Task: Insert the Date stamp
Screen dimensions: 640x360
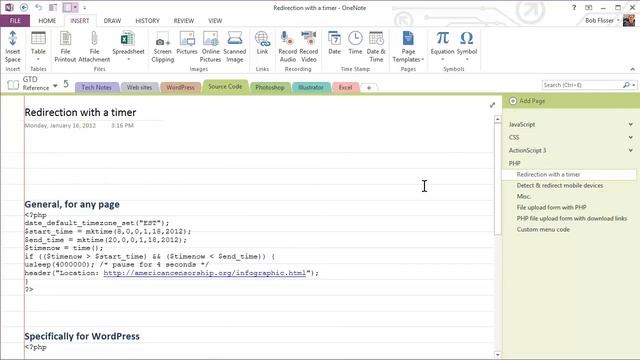Action: pyautogui.click(x=334, y=43)
